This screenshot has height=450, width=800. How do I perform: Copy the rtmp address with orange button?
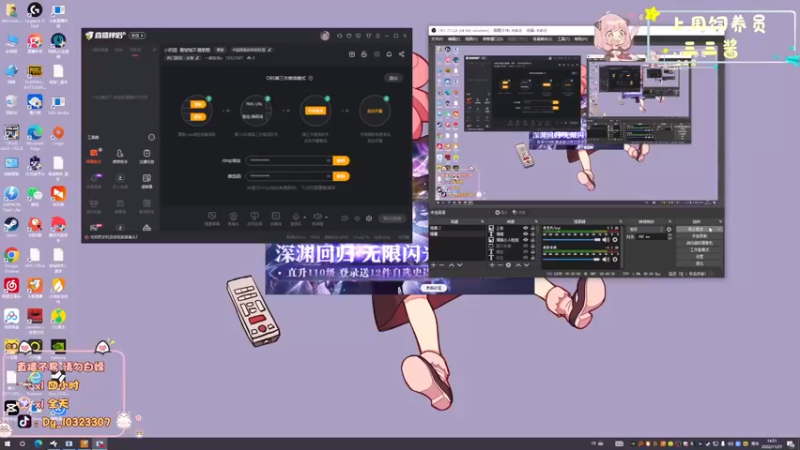(x=341, y=160)
